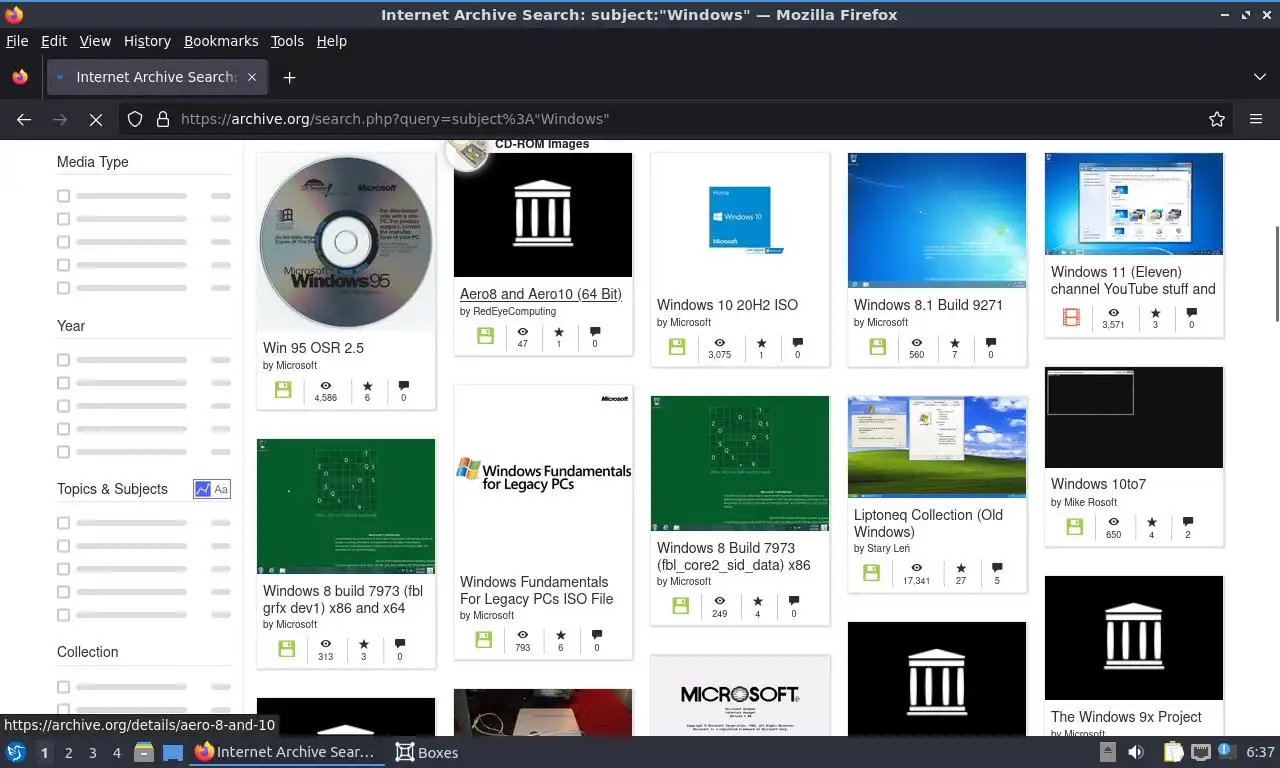1280x768 pixels.
Task: Switch to workspace 2 on the taskbar
Action: point(69,753)
